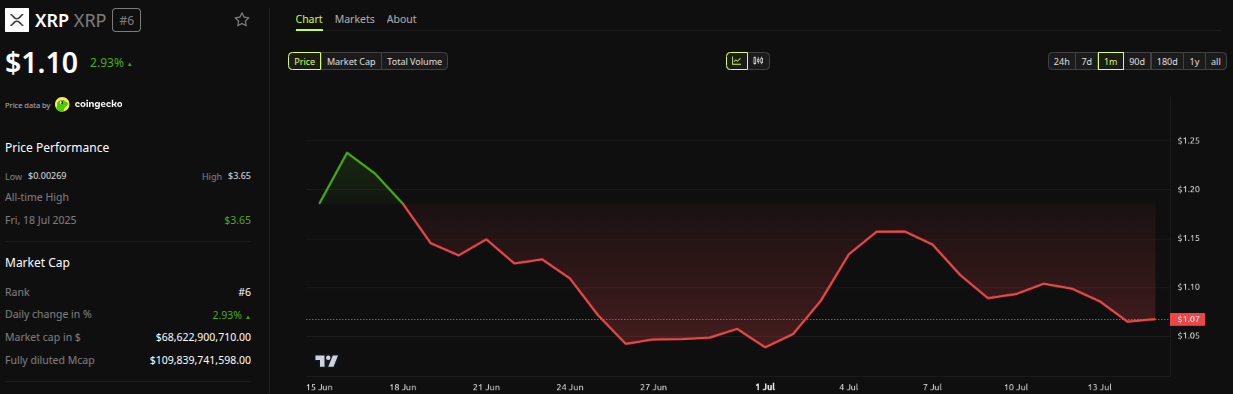The image size is (1233, 394).
Task: Select the Market Cap chart mode
Action: pyautogui.click(x=352, y=61)
